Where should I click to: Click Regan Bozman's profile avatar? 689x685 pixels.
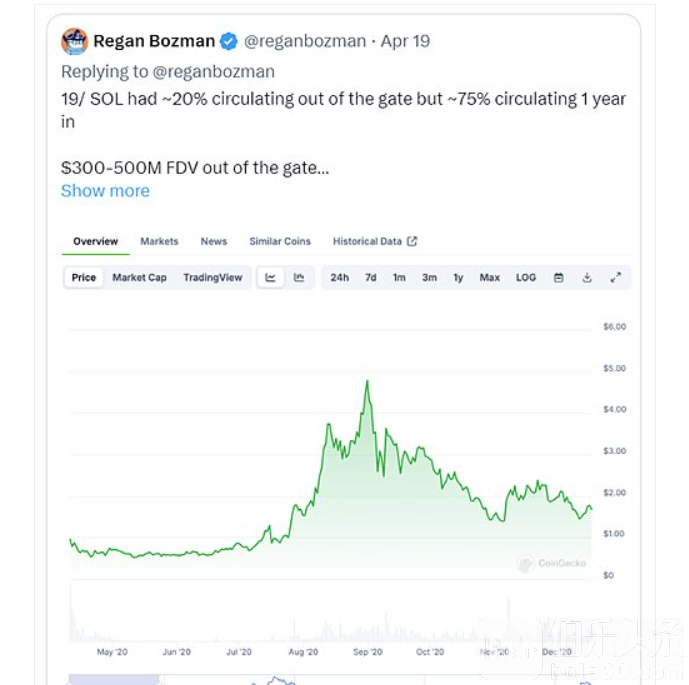coord(75,41)
